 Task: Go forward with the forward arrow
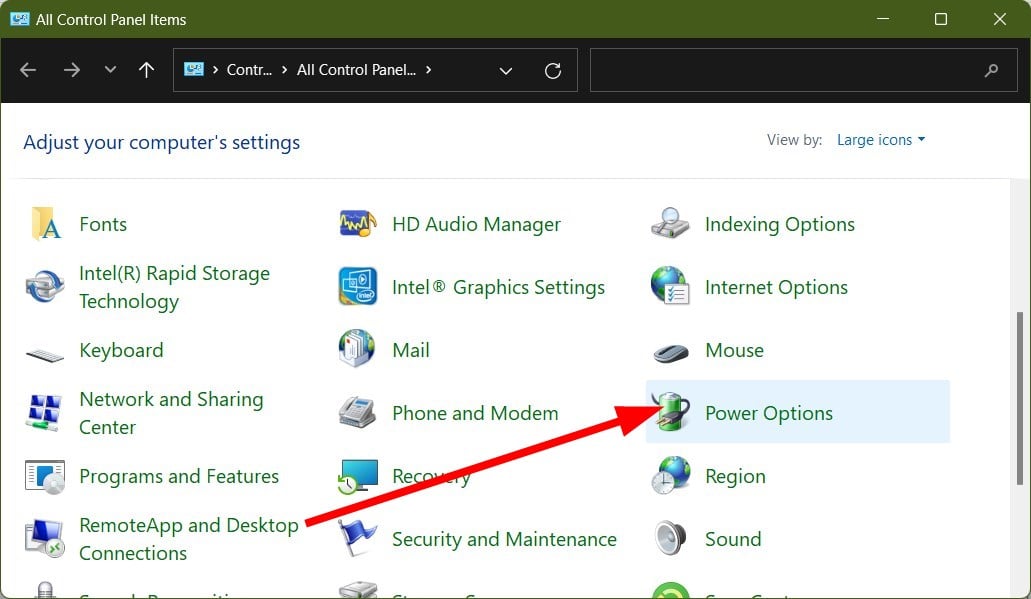[72, 70]
